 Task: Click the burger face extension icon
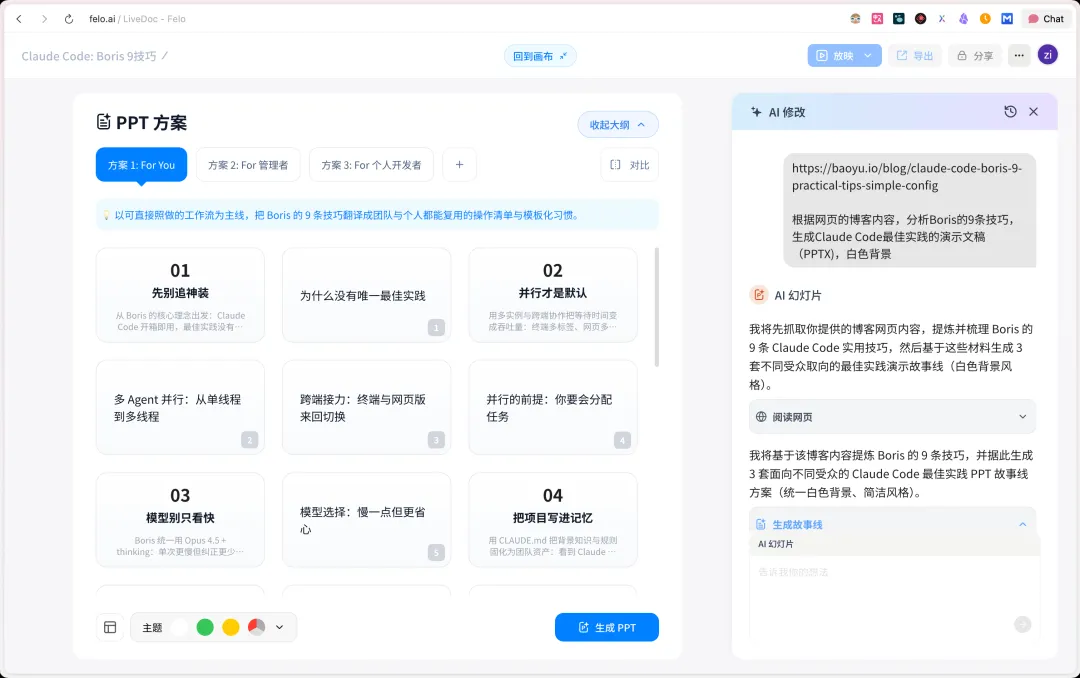pyautogui.click(x=855, y=19)
